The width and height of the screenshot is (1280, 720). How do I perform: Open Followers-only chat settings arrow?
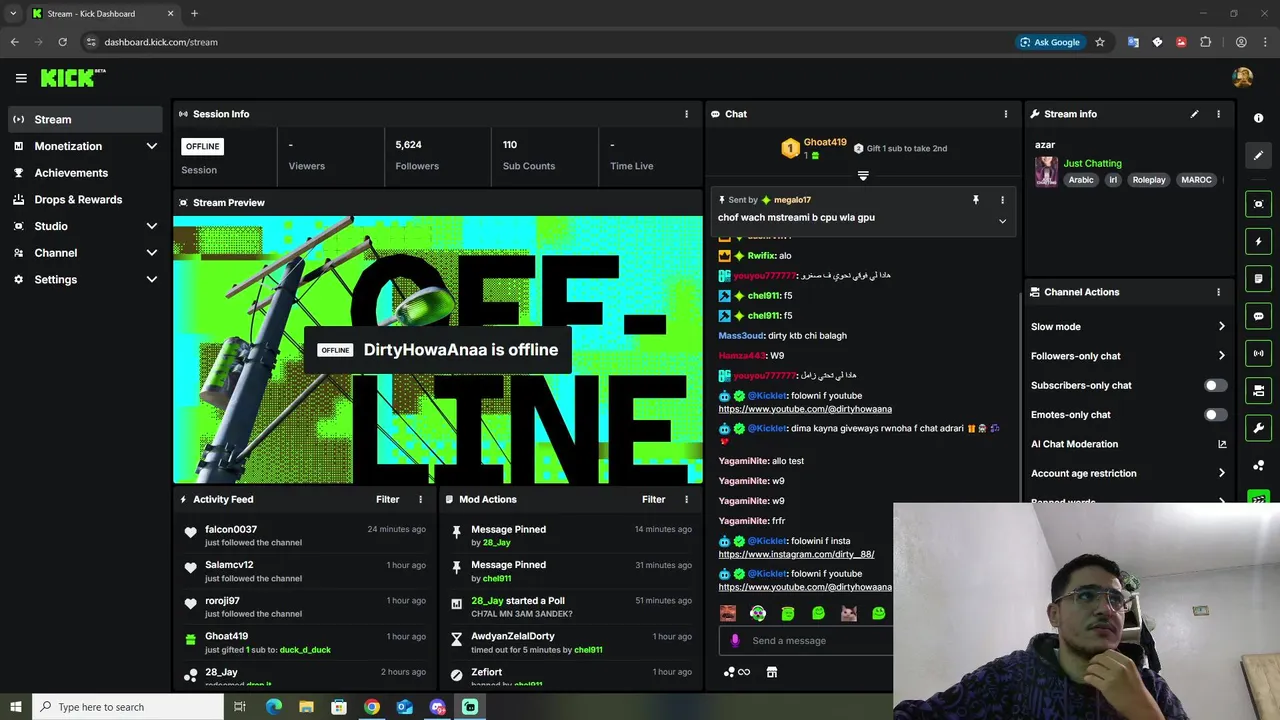(1221, 356)
